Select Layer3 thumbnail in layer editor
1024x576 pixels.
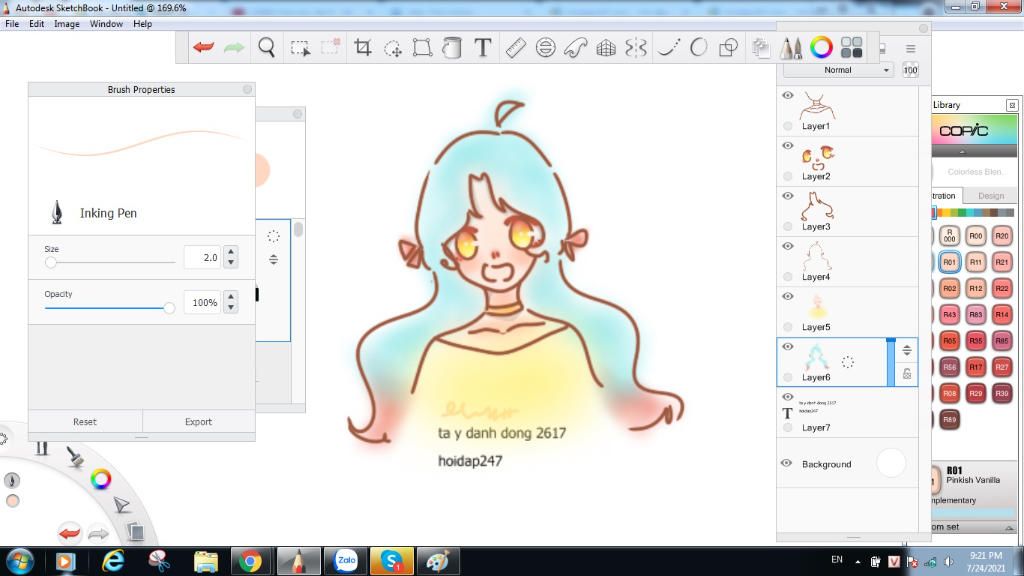pos(817,206)
